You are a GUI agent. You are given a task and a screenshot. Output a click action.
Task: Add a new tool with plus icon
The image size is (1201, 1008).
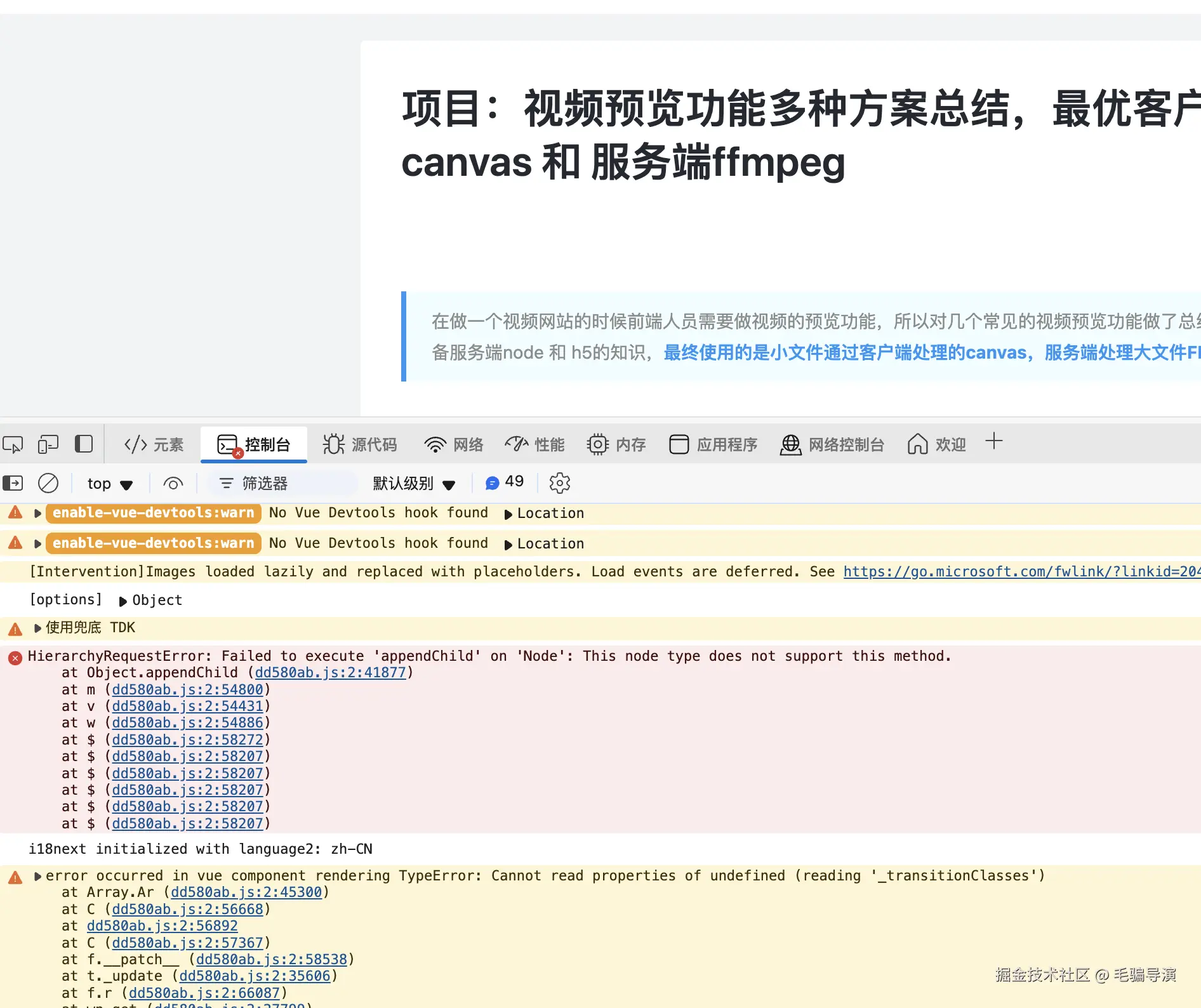[x=994, y=441]
